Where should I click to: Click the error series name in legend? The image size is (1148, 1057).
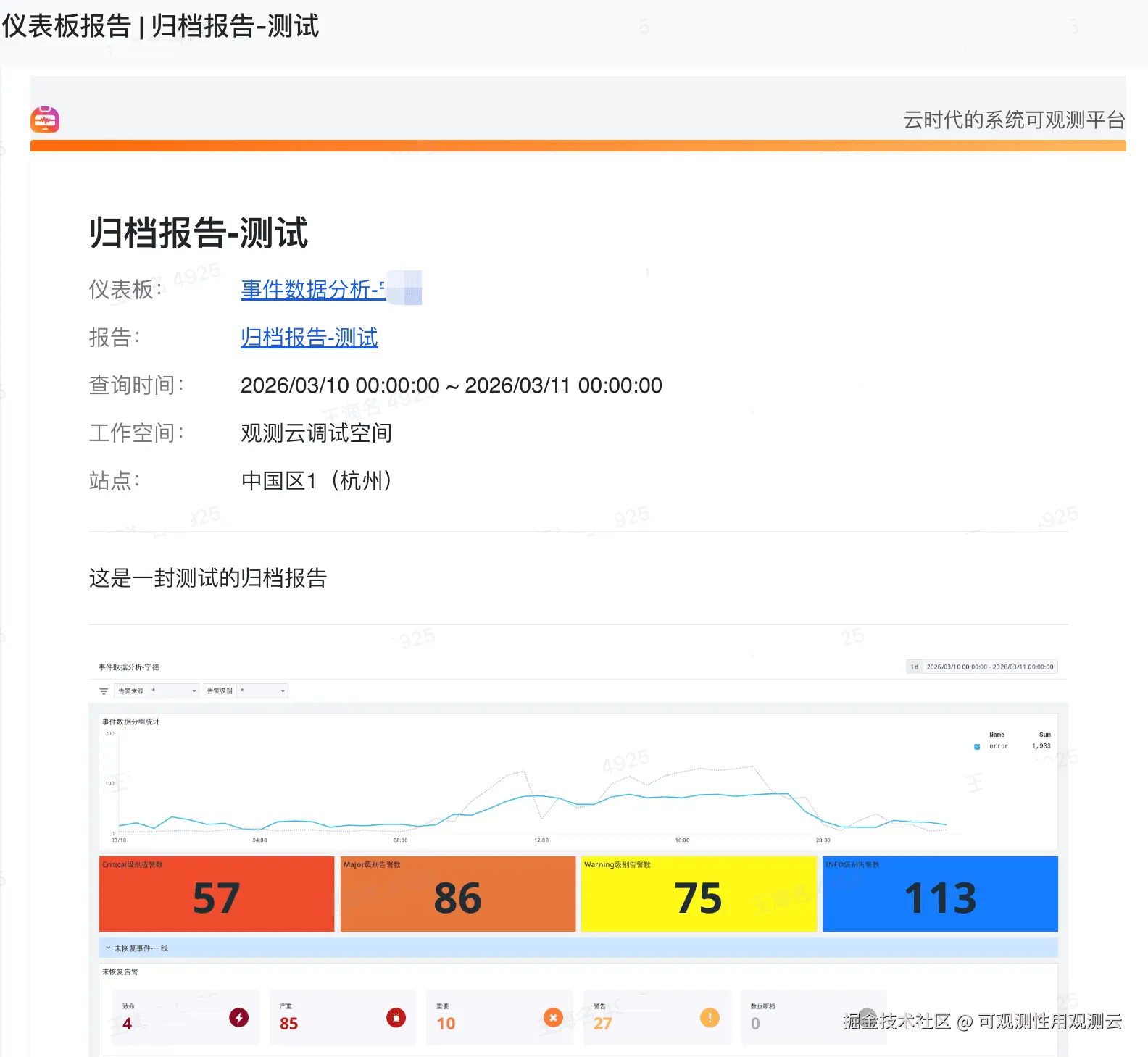pyautogui.click(x=999, y=746)
